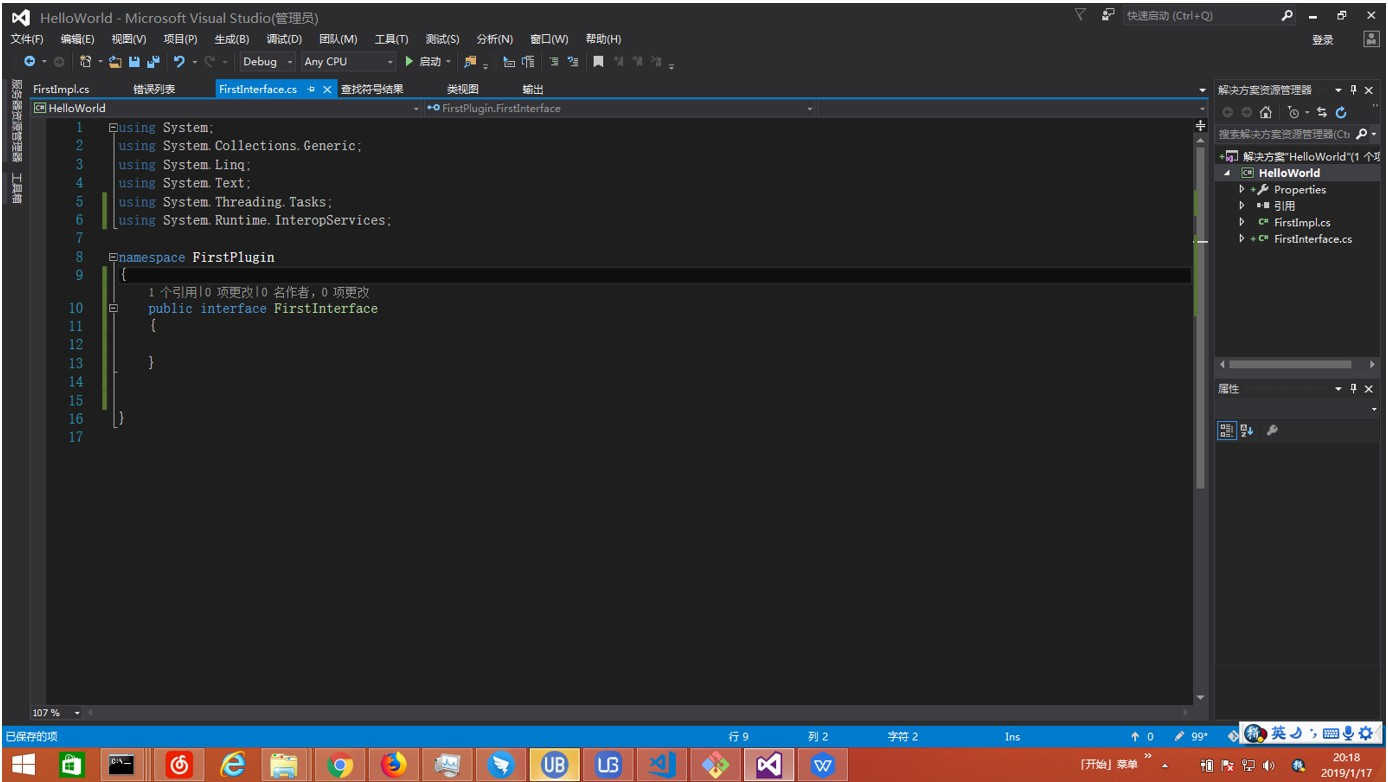Click the New Project toolbar icon
1388x782 pixels.
[x=86, y=62]
